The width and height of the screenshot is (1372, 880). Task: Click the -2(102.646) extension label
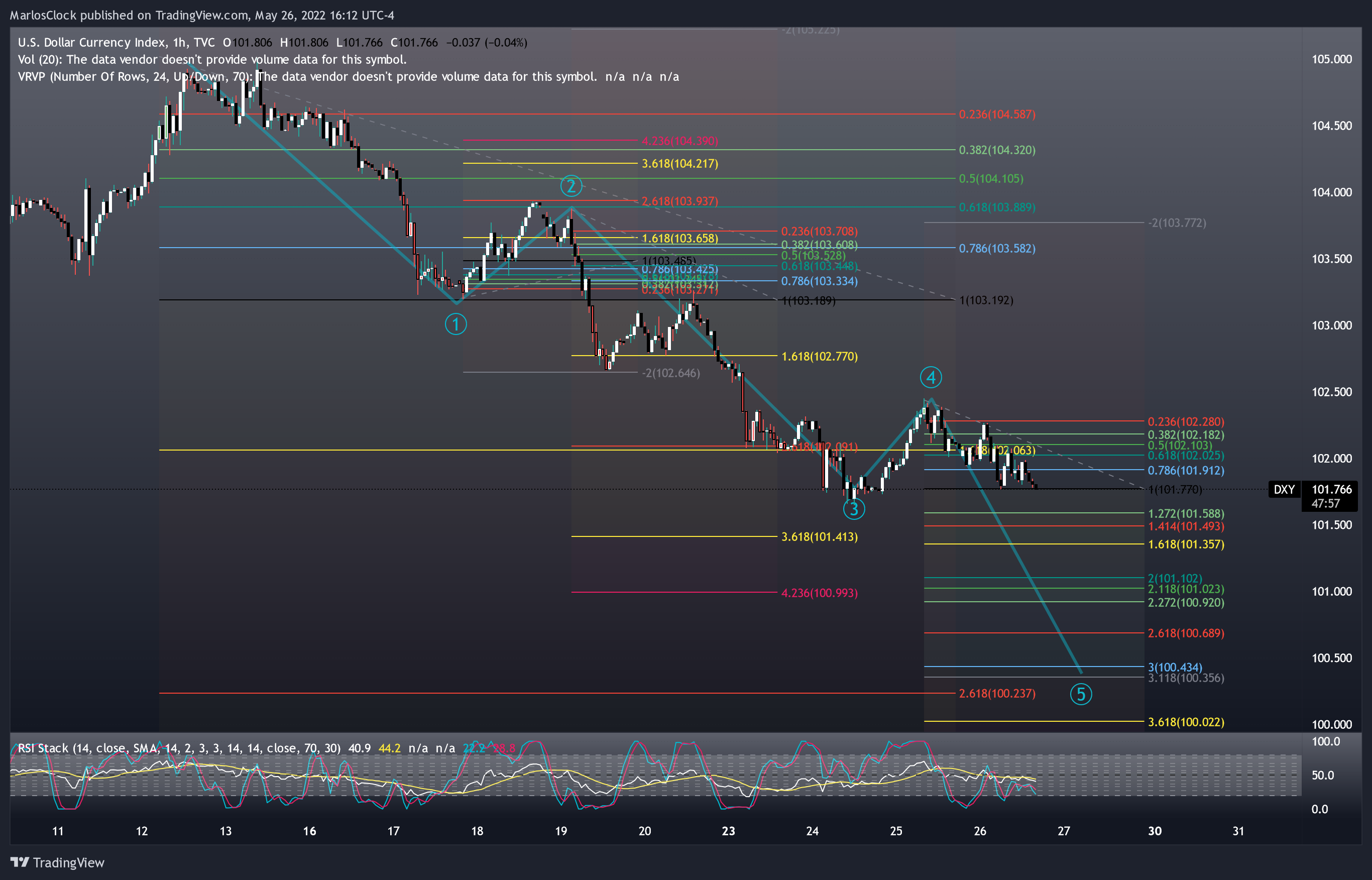670,373
